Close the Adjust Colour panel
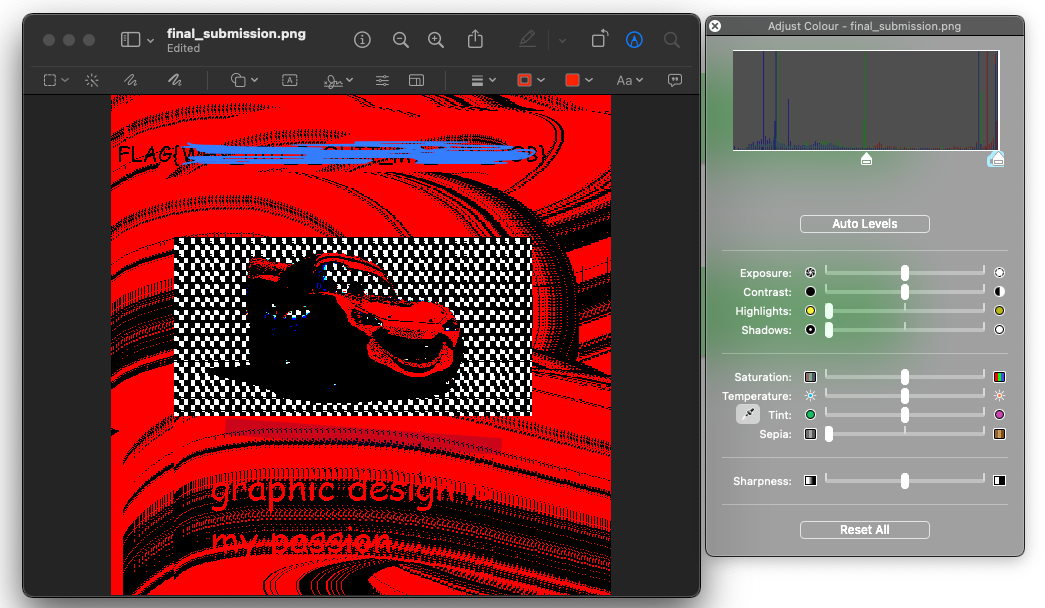Image resolution: width=1045 pixels, height=608 pixels. pos(715,26)
